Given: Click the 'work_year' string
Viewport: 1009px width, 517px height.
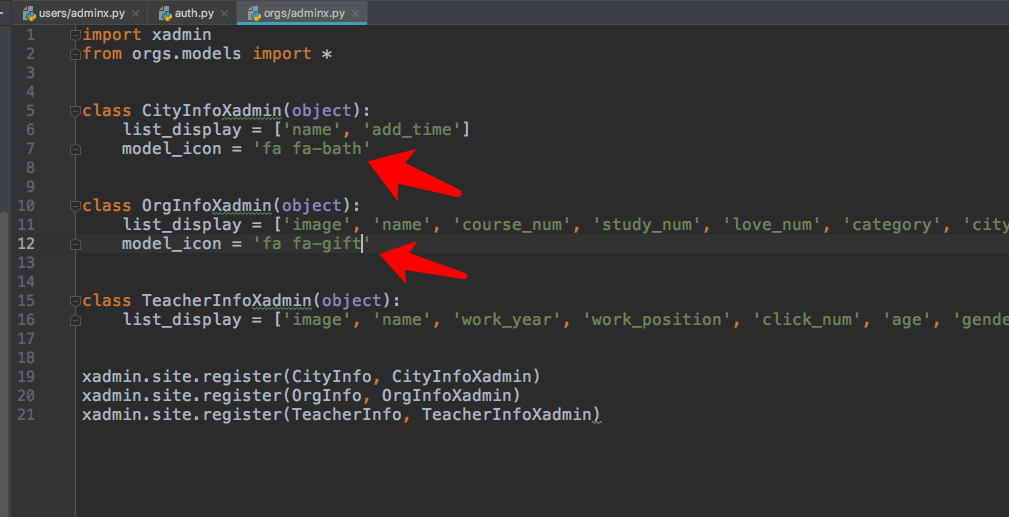Looking at the screenshot, I should tap(508, 320).
